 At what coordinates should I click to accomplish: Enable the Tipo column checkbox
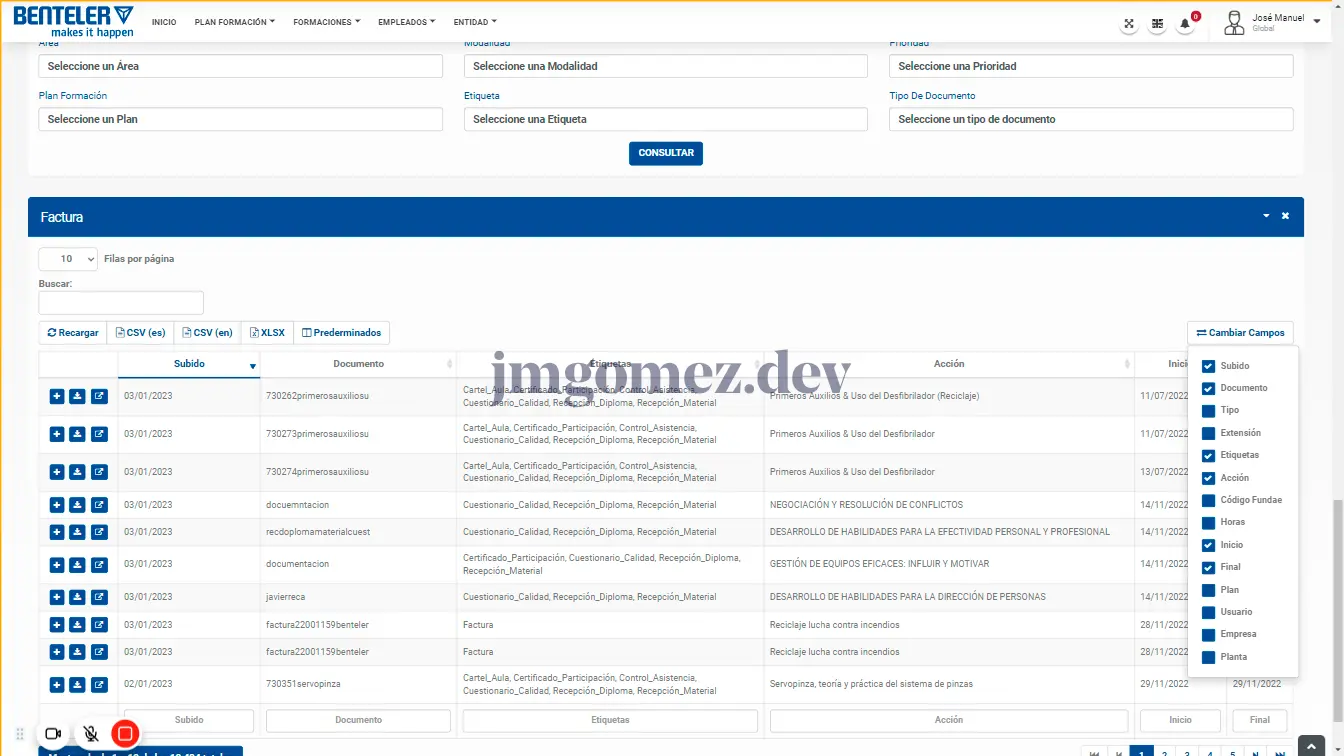[1208, 411]
